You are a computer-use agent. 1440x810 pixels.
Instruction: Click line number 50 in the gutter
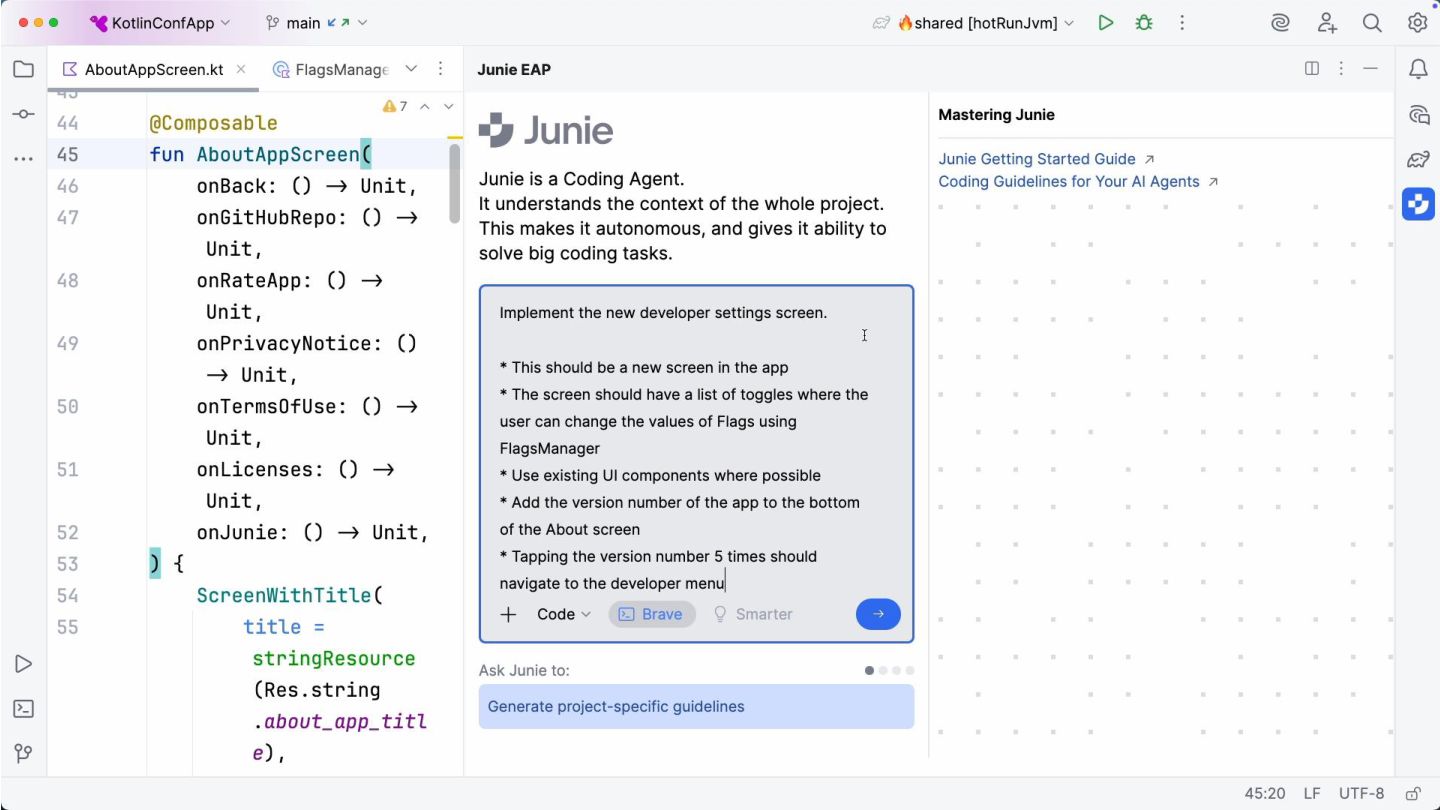(67, 406)
